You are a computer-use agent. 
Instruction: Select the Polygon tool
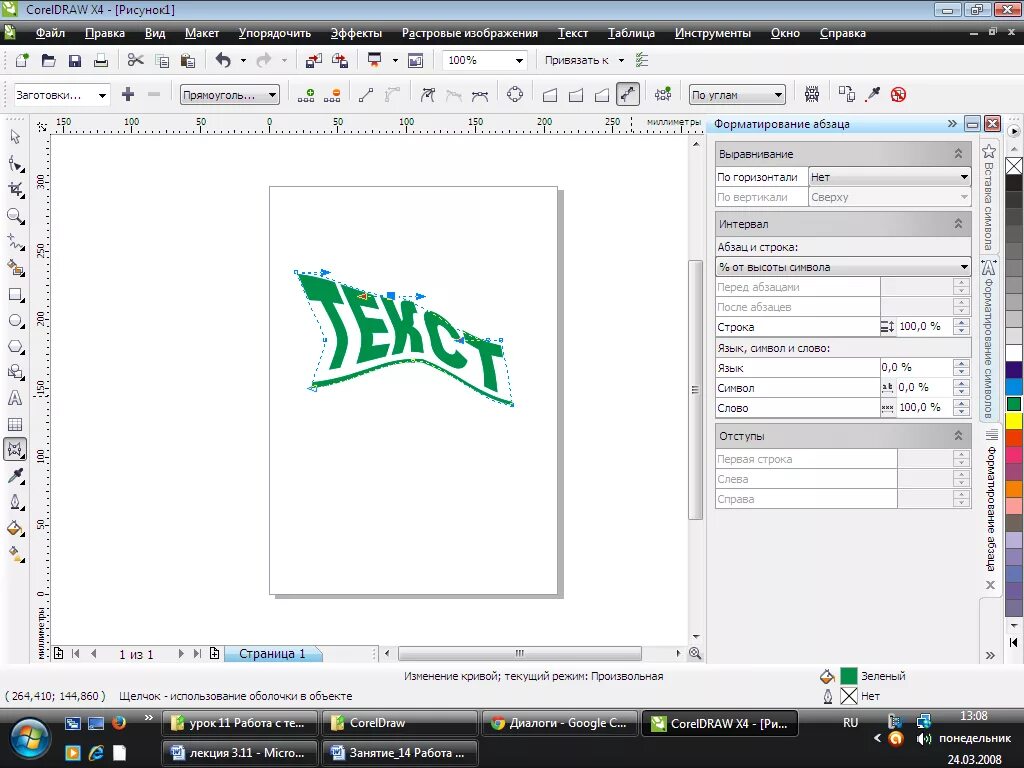pyautogui.click(x=15, y=347)
